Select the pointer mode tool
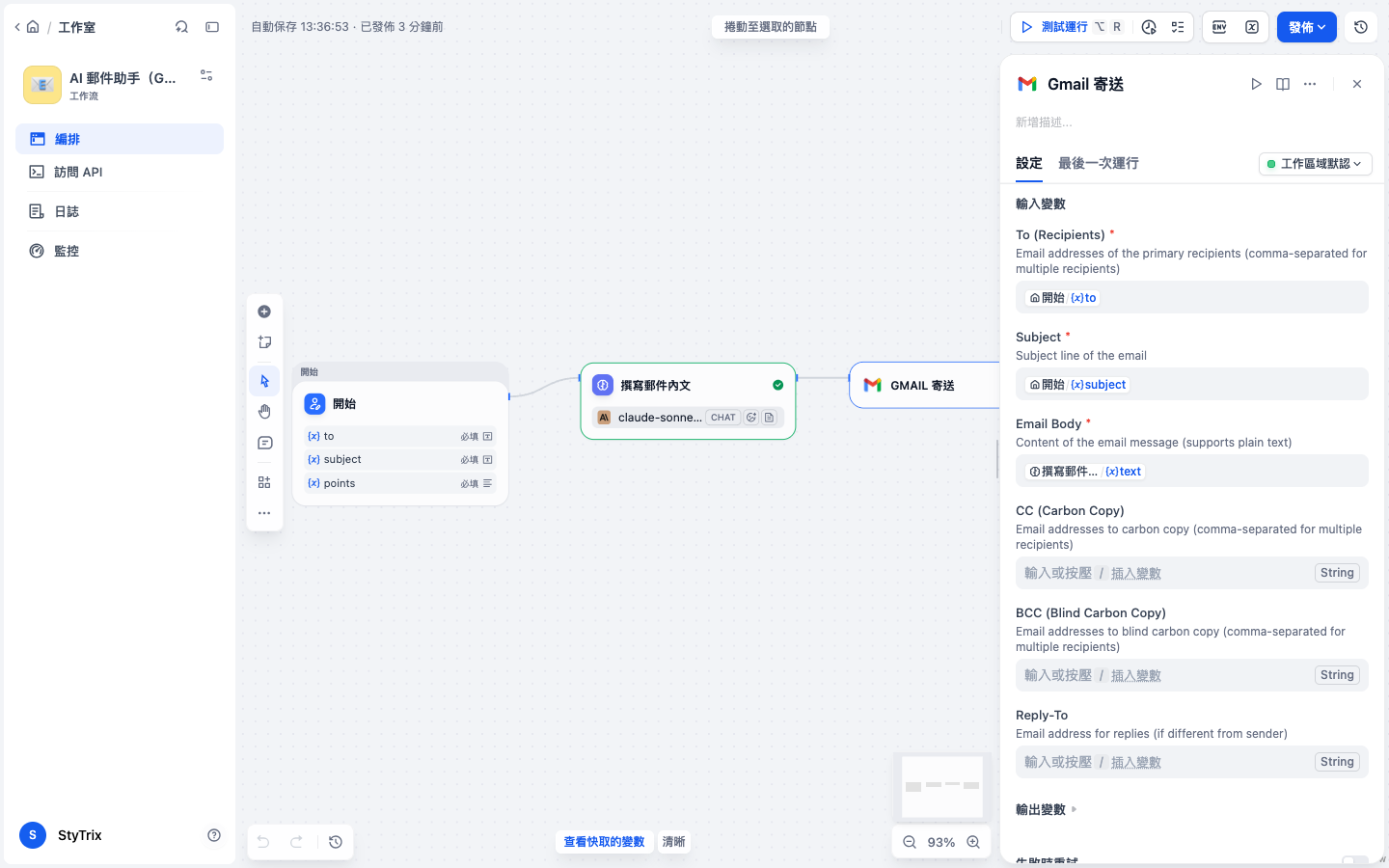Viewport: 1389px width, 868px height. (x=264, y=381)
